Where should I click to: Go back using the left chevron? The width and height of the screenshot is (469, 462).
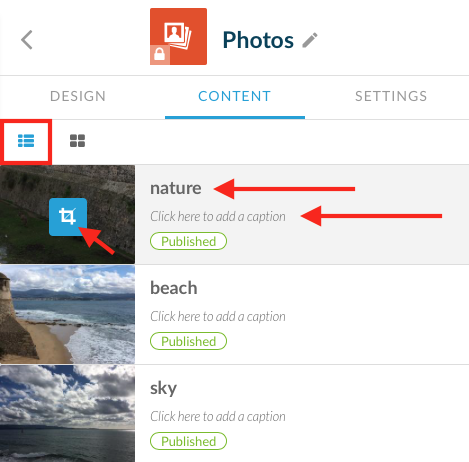coord(27,40)
